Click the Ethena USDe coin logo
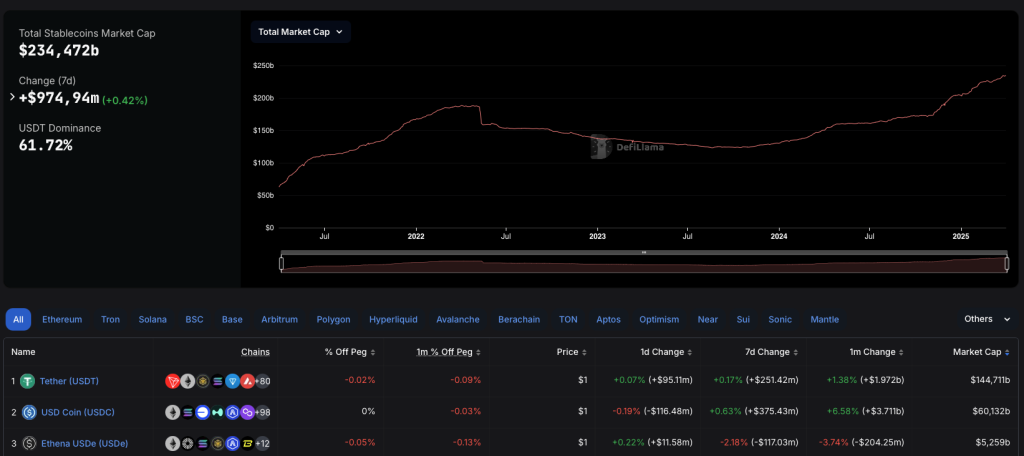This screenshot has height=456, width=1024. (29, 444)
